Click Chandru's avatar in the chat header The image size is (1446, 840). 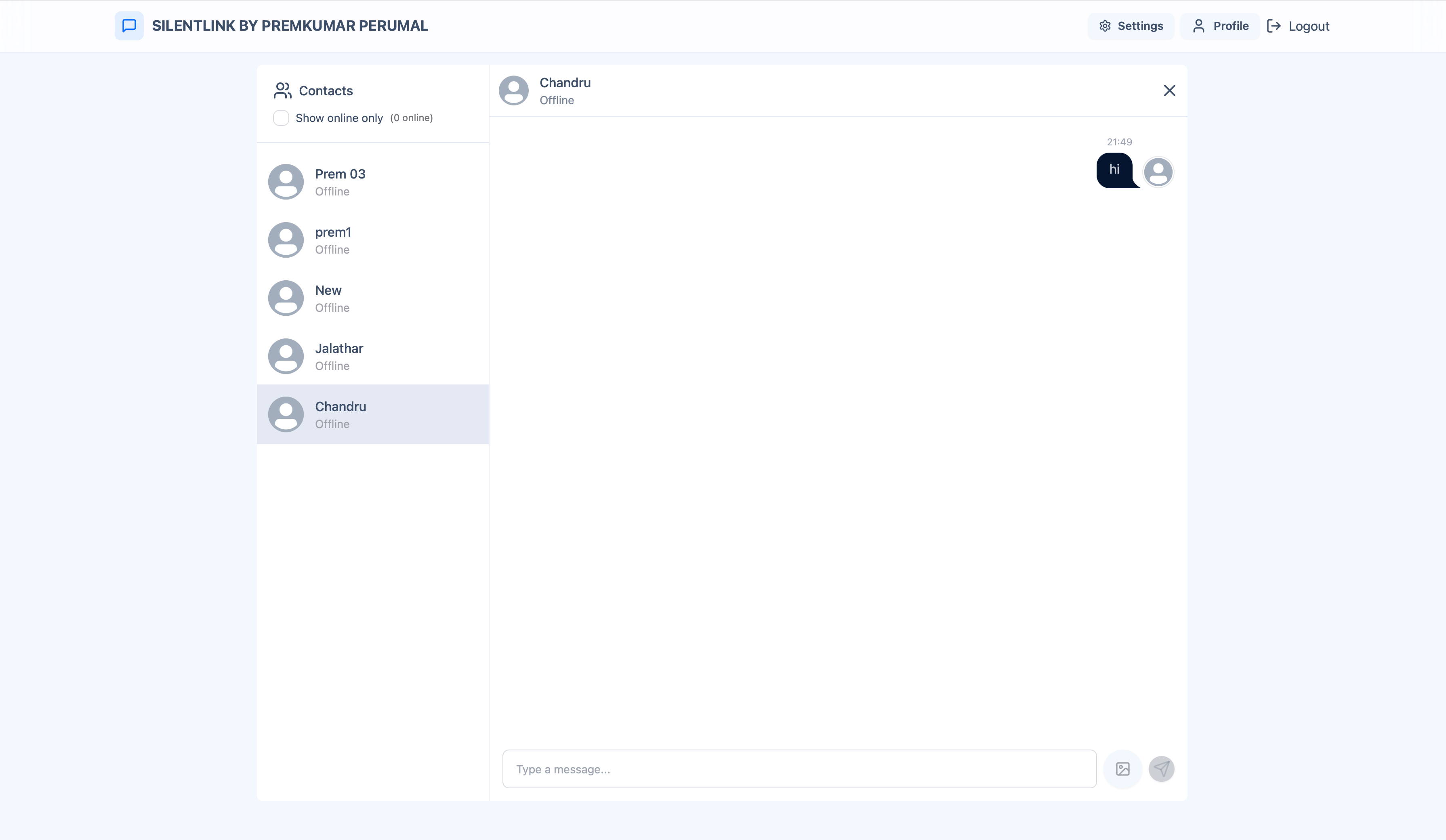[x=513, y=90]
